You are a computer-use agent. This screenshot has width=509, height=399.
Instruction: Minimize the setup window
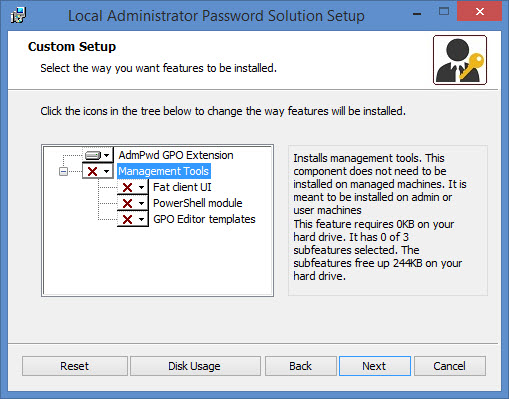click(x=417, y=14)
